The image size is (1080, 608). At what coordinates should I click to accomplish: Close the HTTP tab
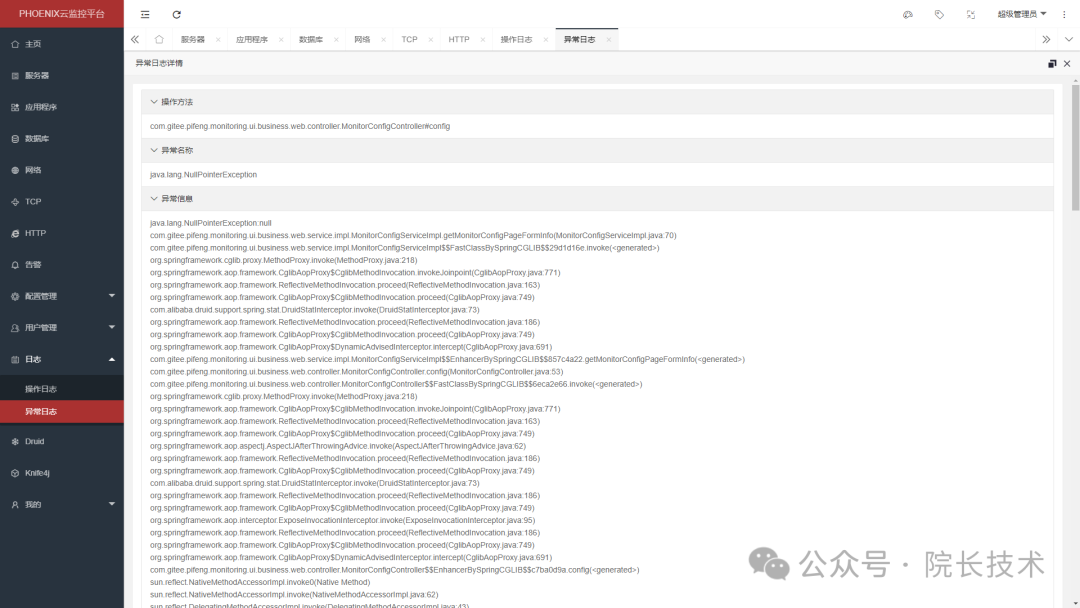click(x=483, y=40)
